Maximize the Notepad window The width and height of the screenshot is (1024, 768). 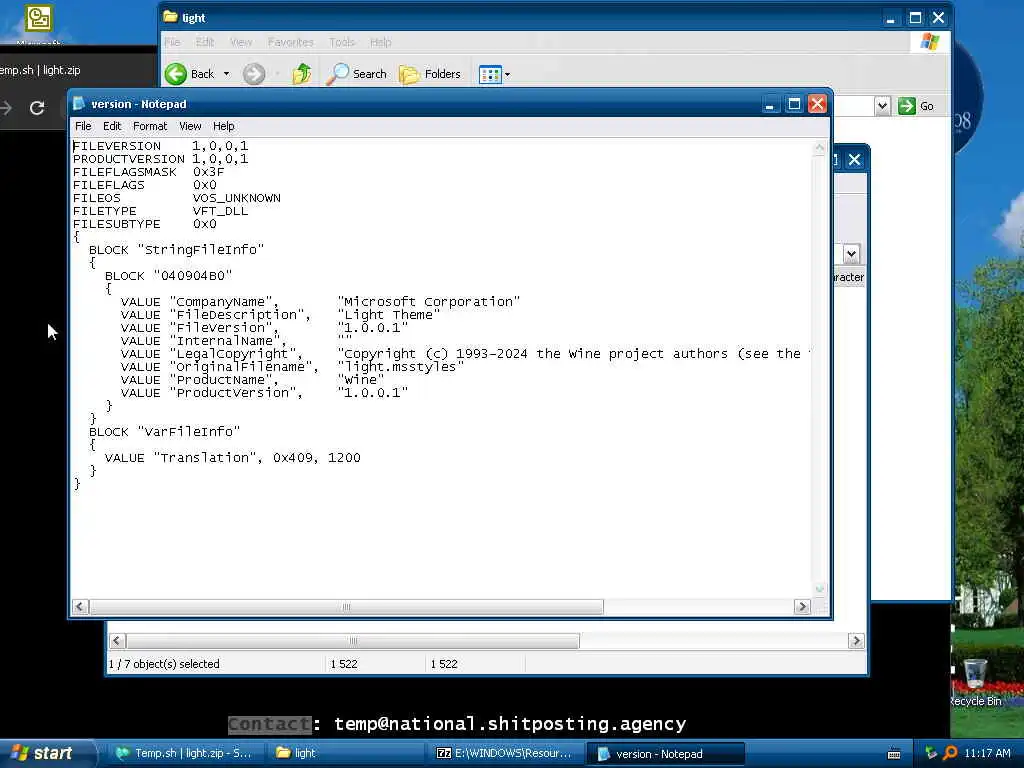point(794,104)
